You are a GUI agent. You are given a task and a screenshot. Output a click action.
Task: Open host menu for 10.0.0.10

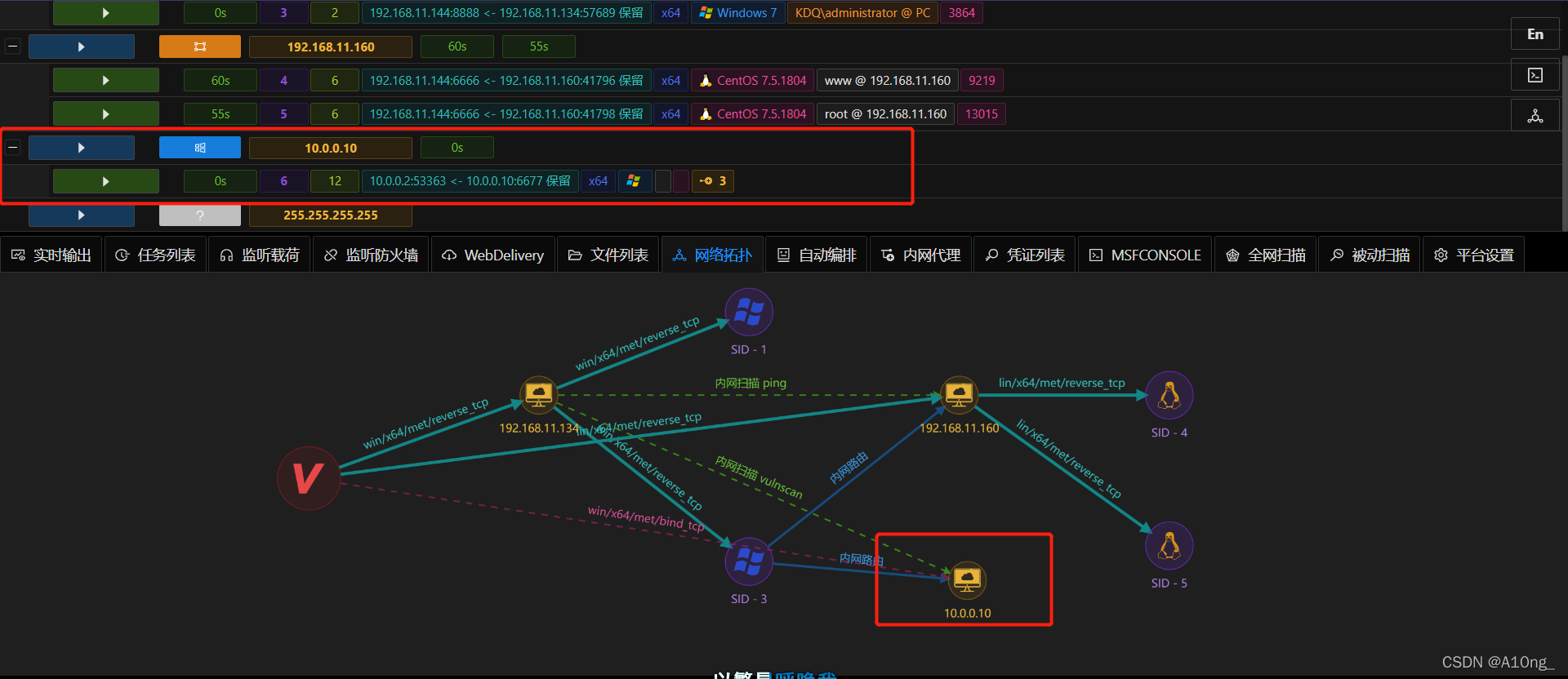82,148
